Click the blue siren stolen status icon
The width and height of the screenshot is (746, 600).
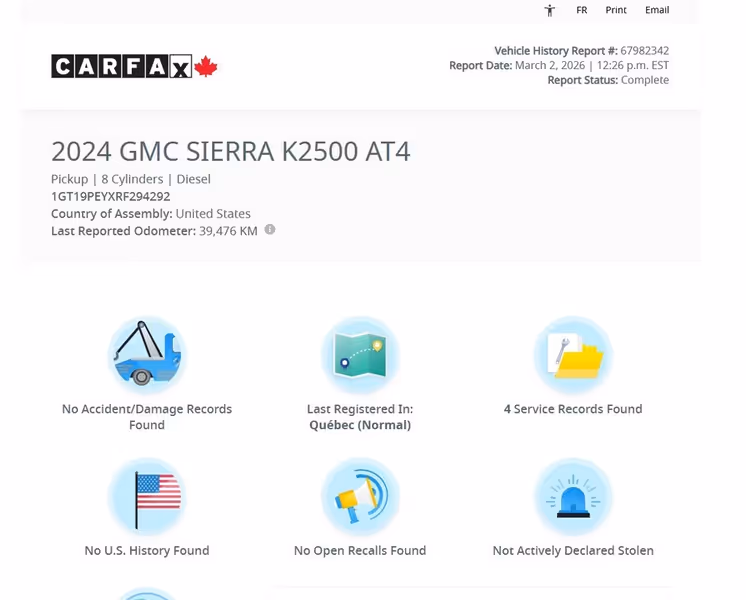click(573, 497)
